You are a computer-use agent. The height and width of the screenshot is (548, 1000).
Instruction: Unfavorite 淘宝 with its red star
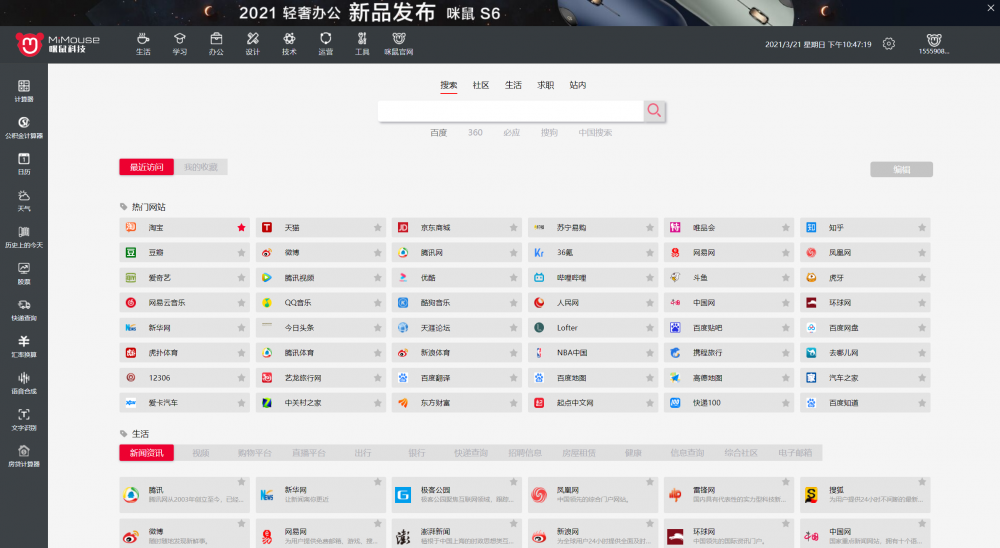click(241, 228)
